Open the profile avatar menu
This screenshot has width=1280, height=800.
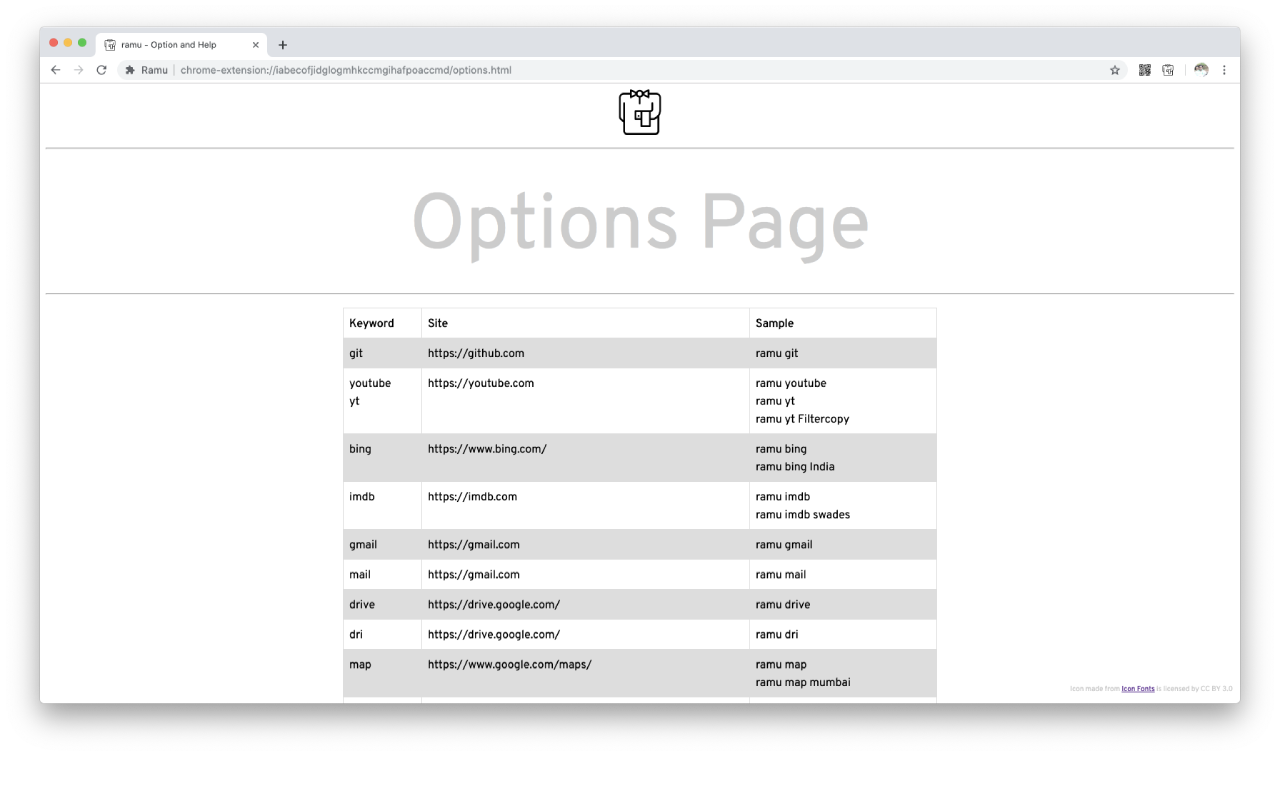pos(1201,70)
